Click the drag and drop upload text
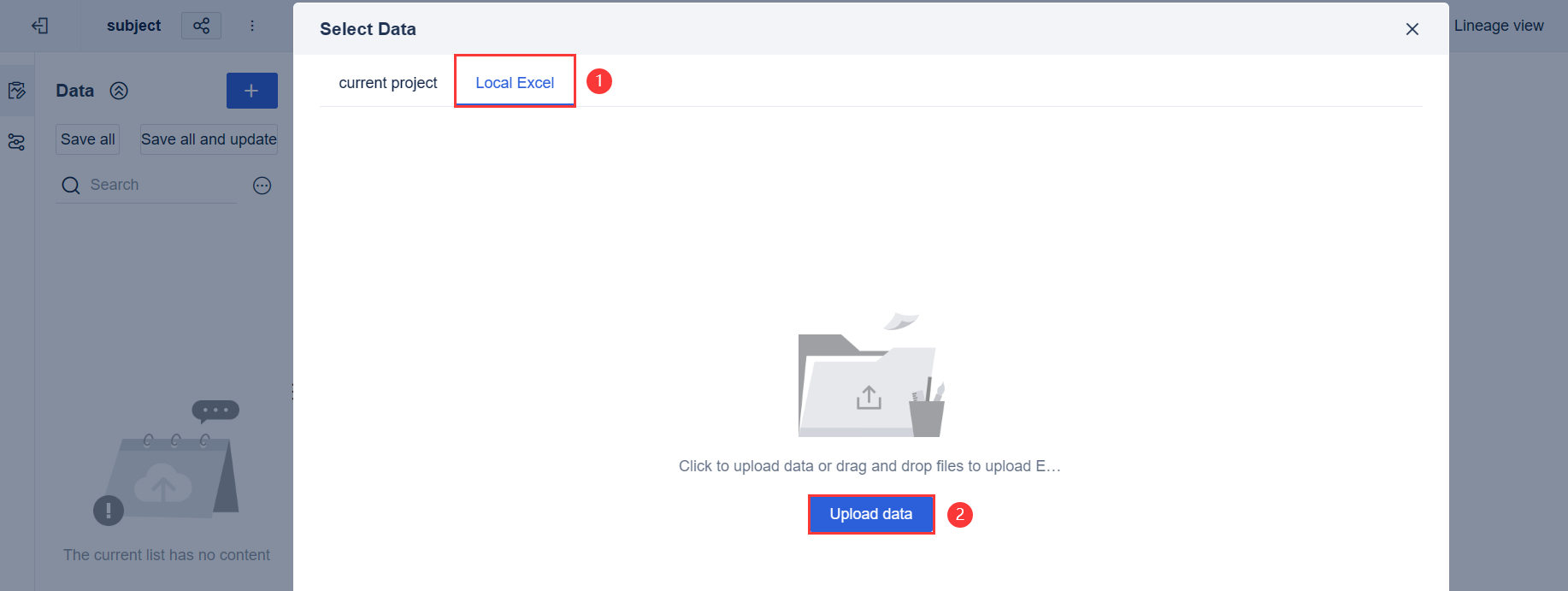The image size is (1568, 591). click(870, 465)
